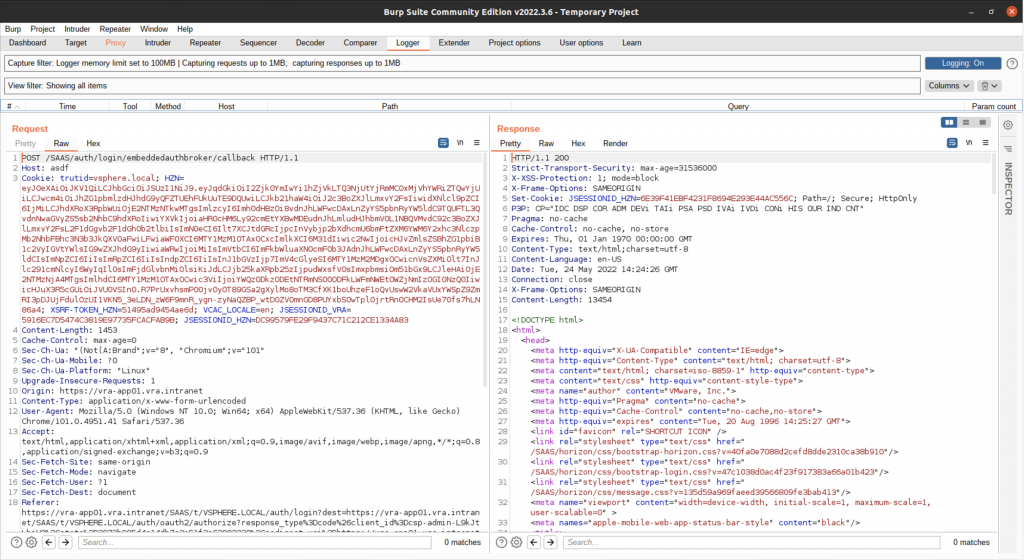Screen dimensions: 1024x560
Task: Open the Render tab in Response
Action: (615, 144)
